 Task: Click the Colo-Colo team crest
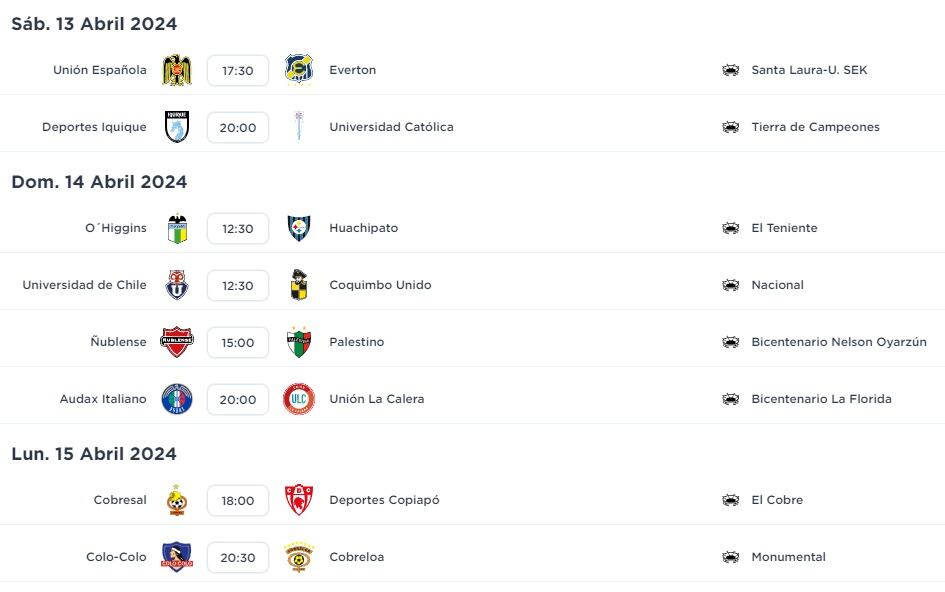[x=177, y=556]
